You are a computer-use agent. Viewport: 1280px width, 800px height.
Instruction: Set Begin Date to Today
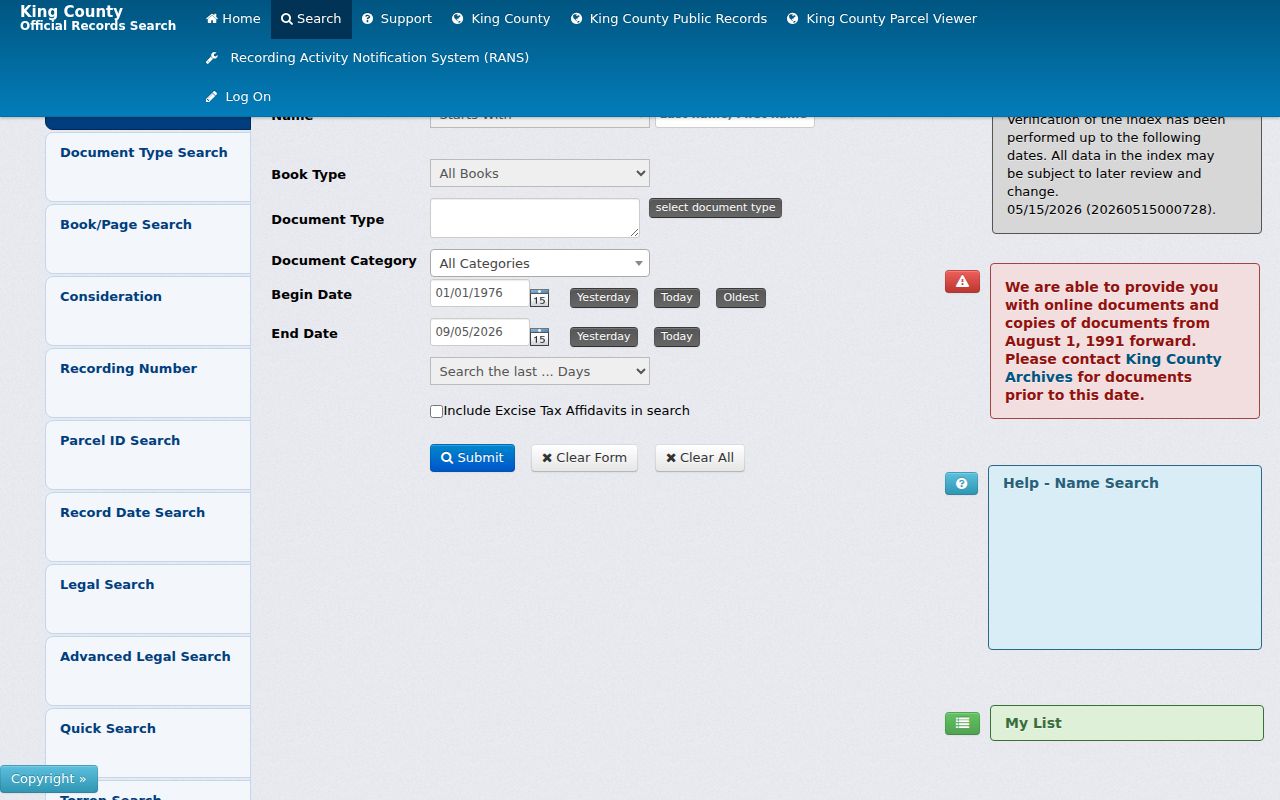[x=677, y=298]
